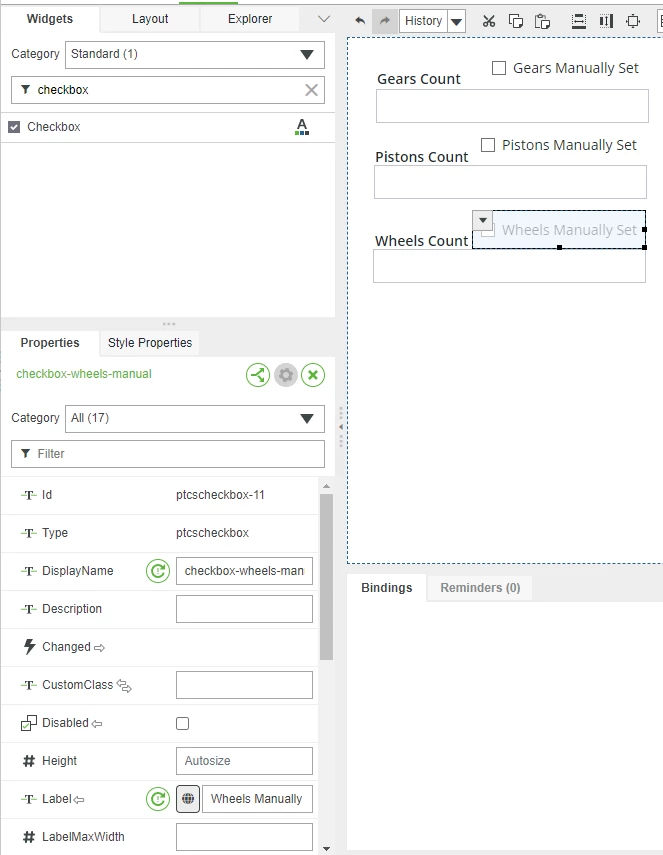Click the Copy icon in toolbar
Image resolution: width=663 pixels, height=855 pixels.
tap(515, 21)
